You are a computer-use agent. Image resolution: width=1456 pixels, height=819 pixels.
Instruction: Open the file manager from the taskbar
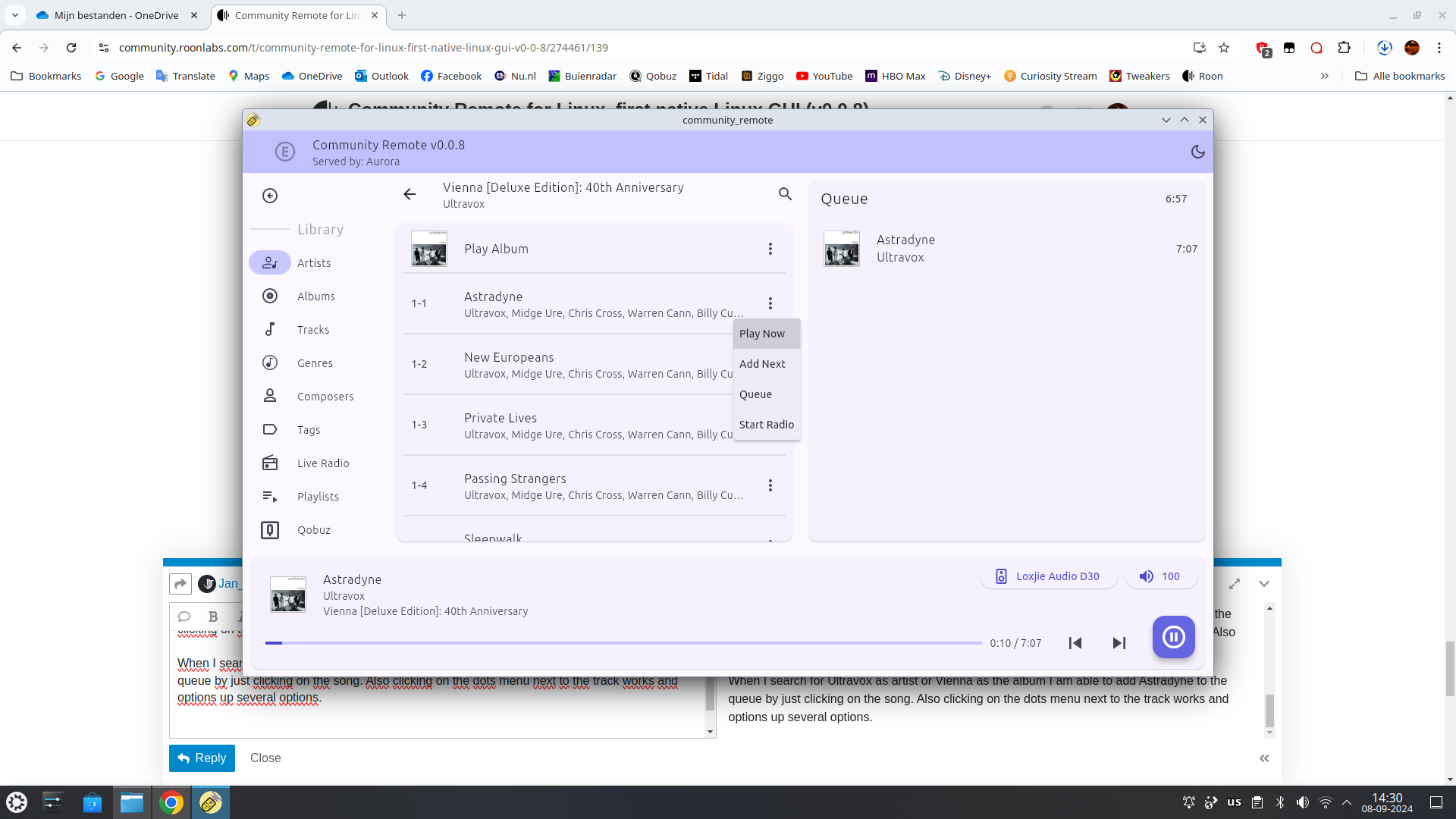(132, 802)
